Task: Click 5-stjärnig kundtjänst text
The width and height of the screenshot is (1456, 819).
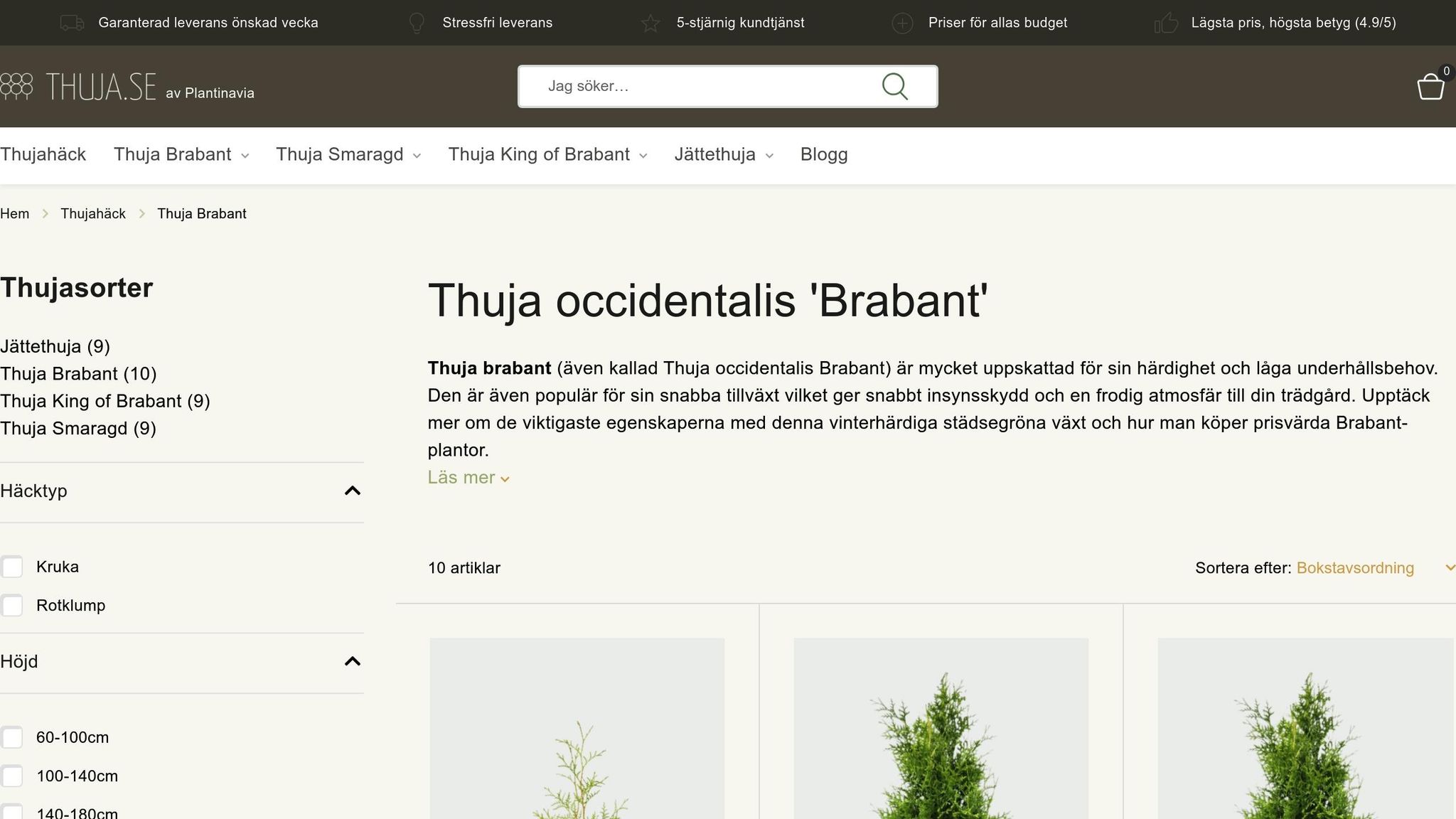Action: tap(740, 23)
